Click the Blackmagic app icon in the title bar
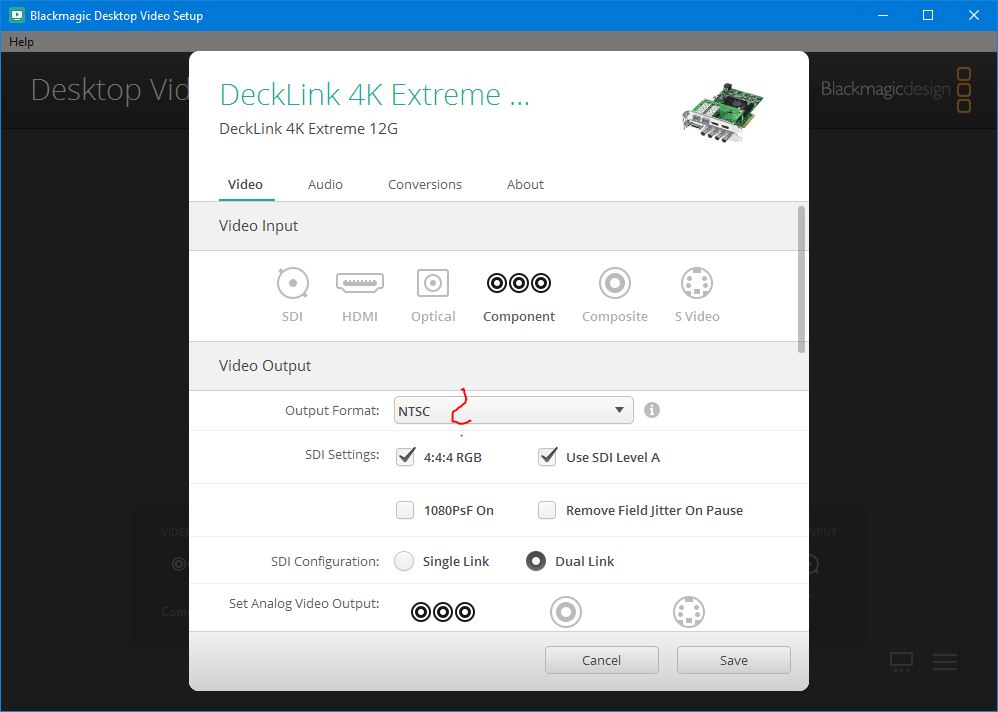 (17, 15)
